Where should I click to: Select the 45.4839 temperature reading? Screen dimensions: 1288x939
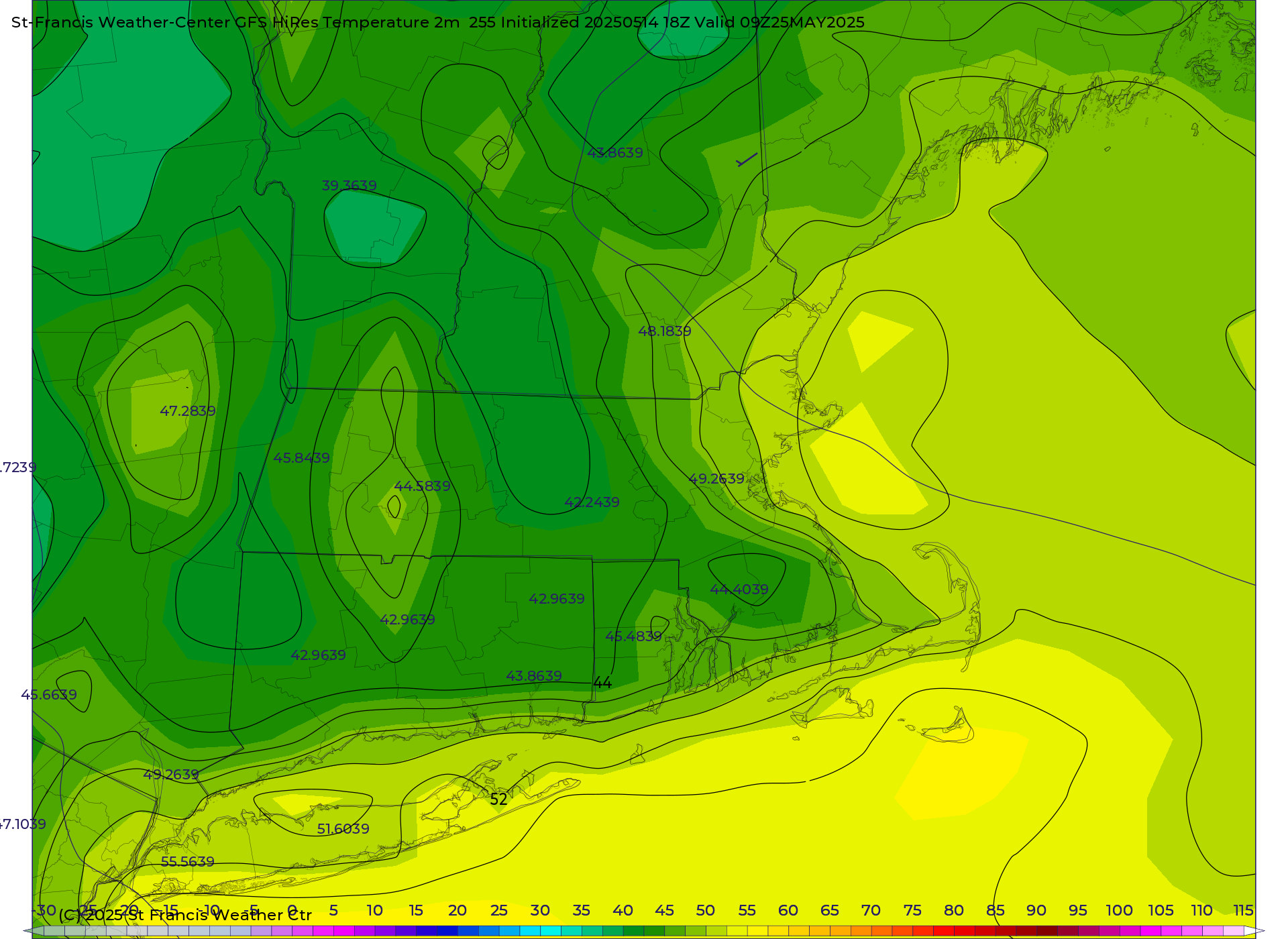tap(633, 637)
